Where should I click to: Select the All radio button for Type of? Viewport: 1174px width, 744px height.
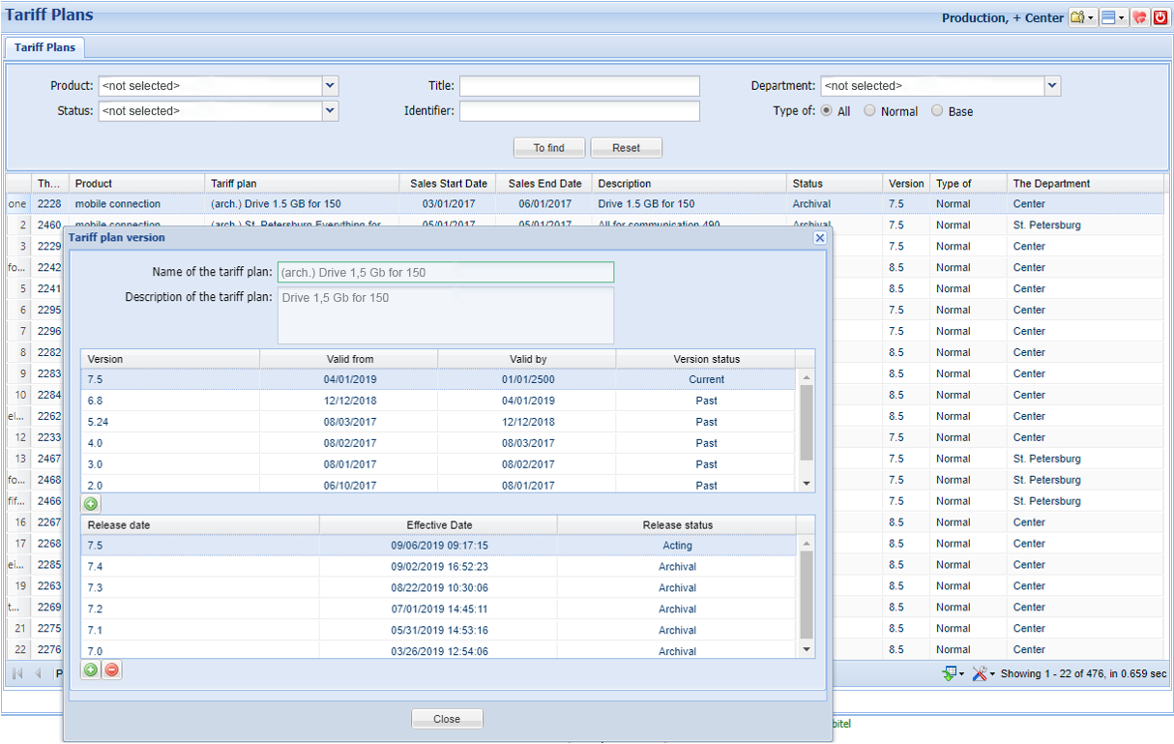[827, 111]
